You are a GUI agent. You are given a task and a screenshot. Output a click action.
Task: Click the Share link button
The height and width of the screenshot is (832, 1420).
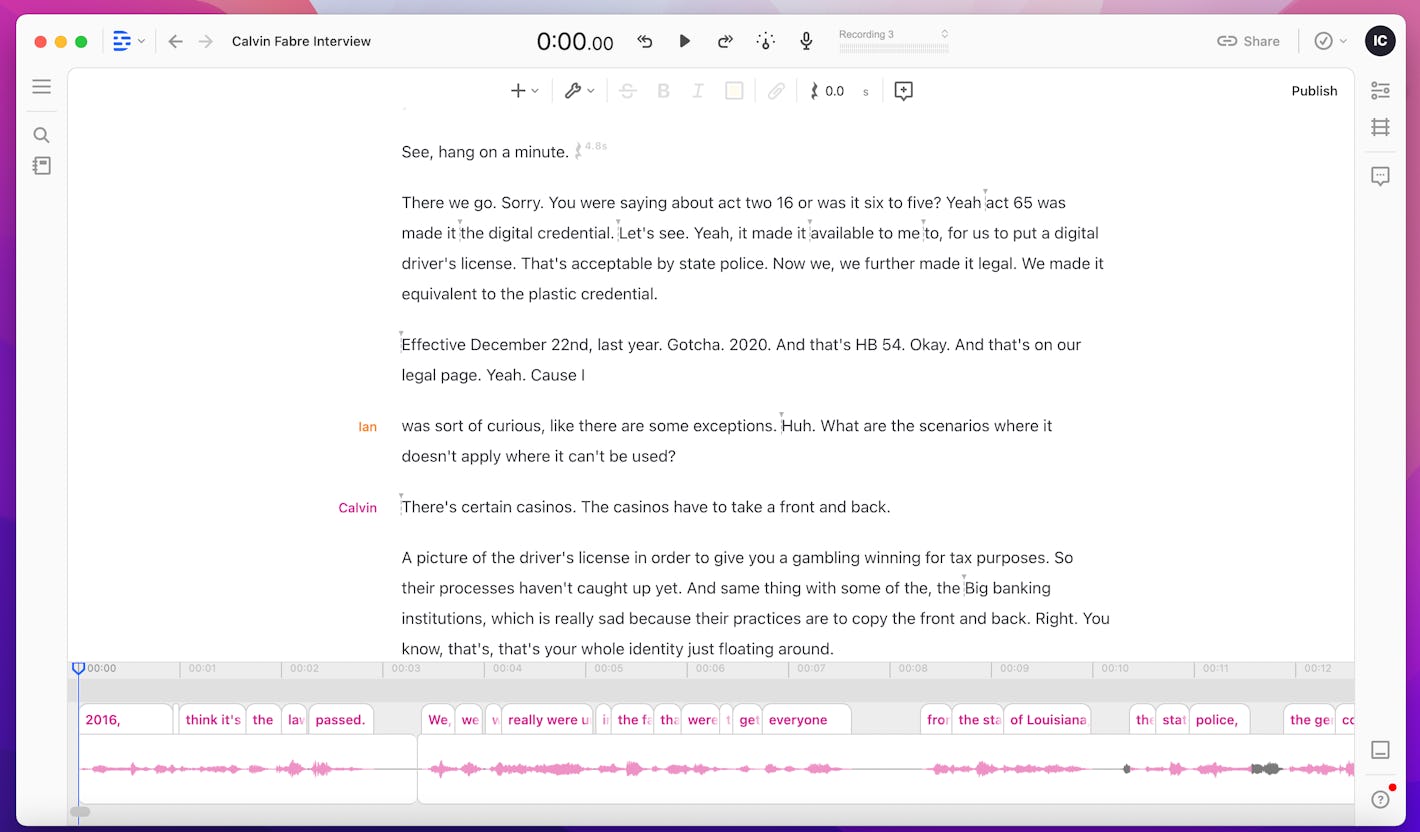pos(1247,41)
